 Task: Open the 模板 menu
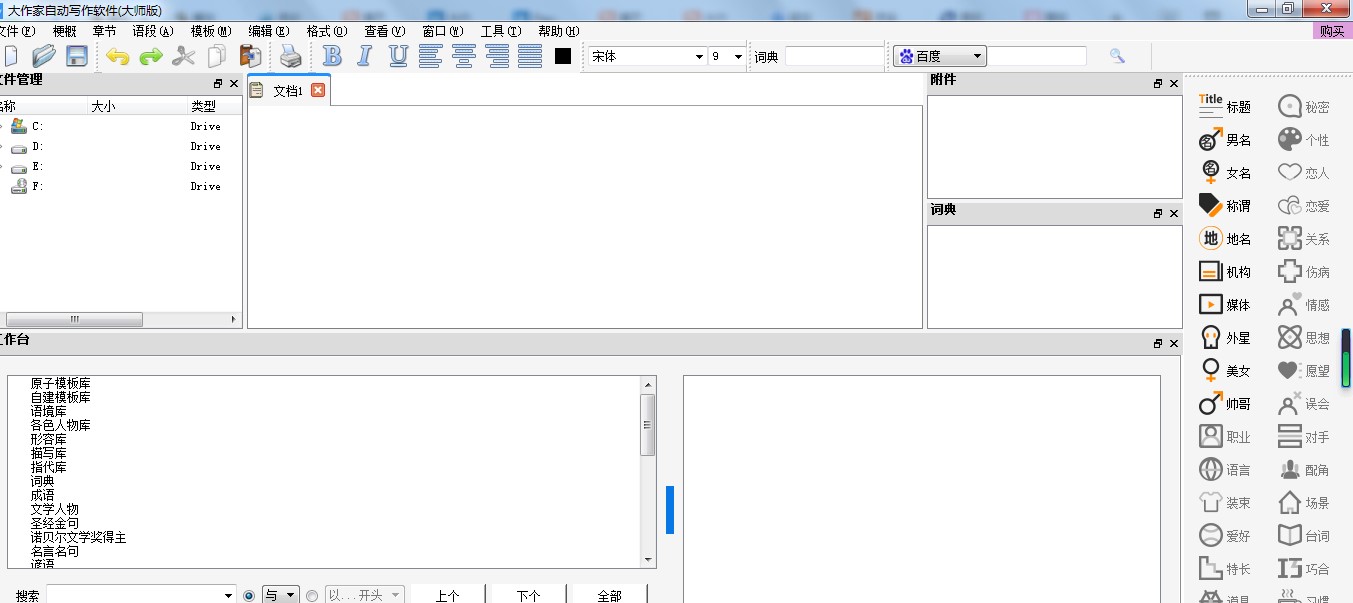click(210, 31)
